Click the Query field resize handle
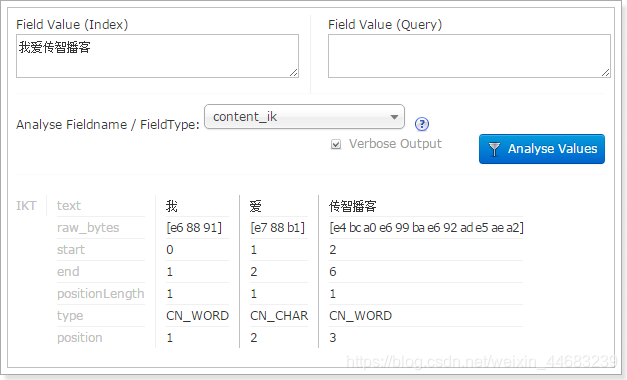The image size is (627, 380). point(605,72)
